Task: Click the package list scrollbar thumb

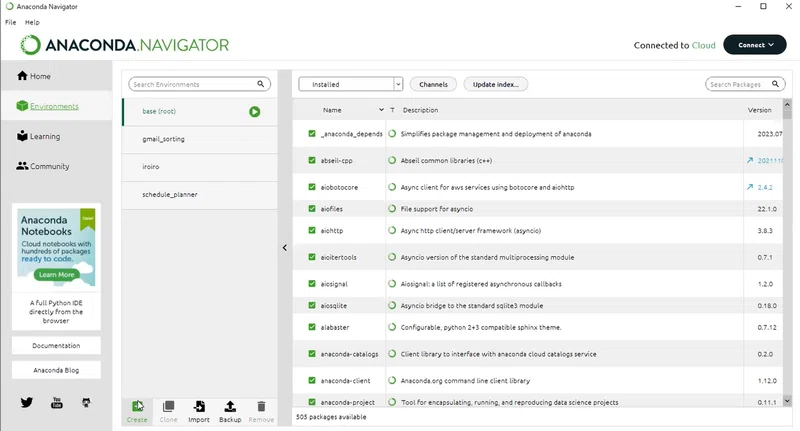Action: pos(787,114)
